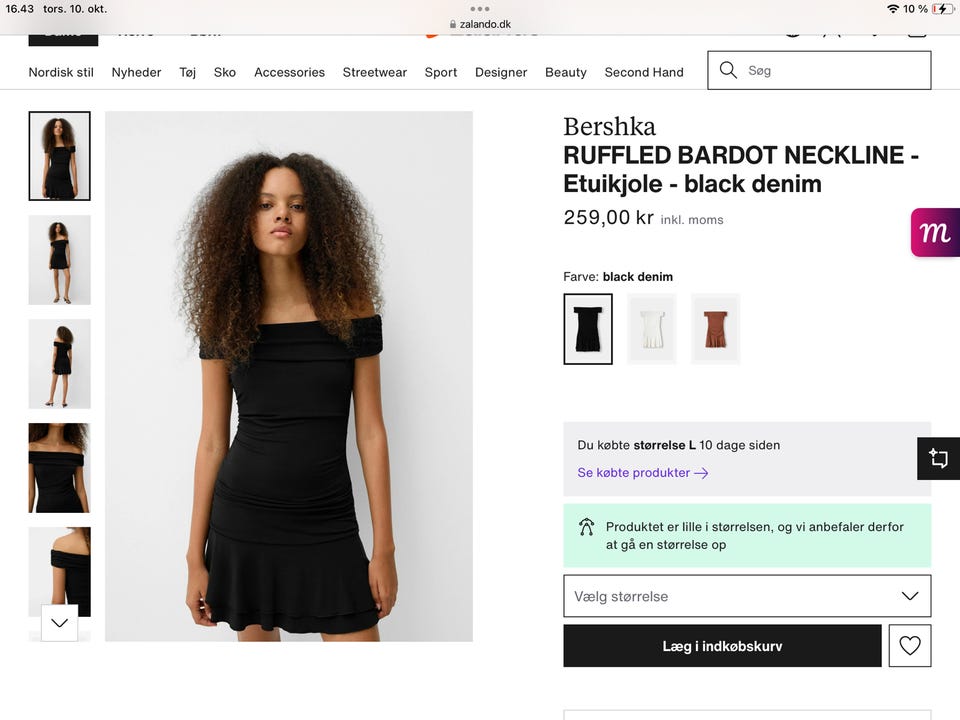Open the Streetwear menu category
Screen dimensions: 960x720
375,72
